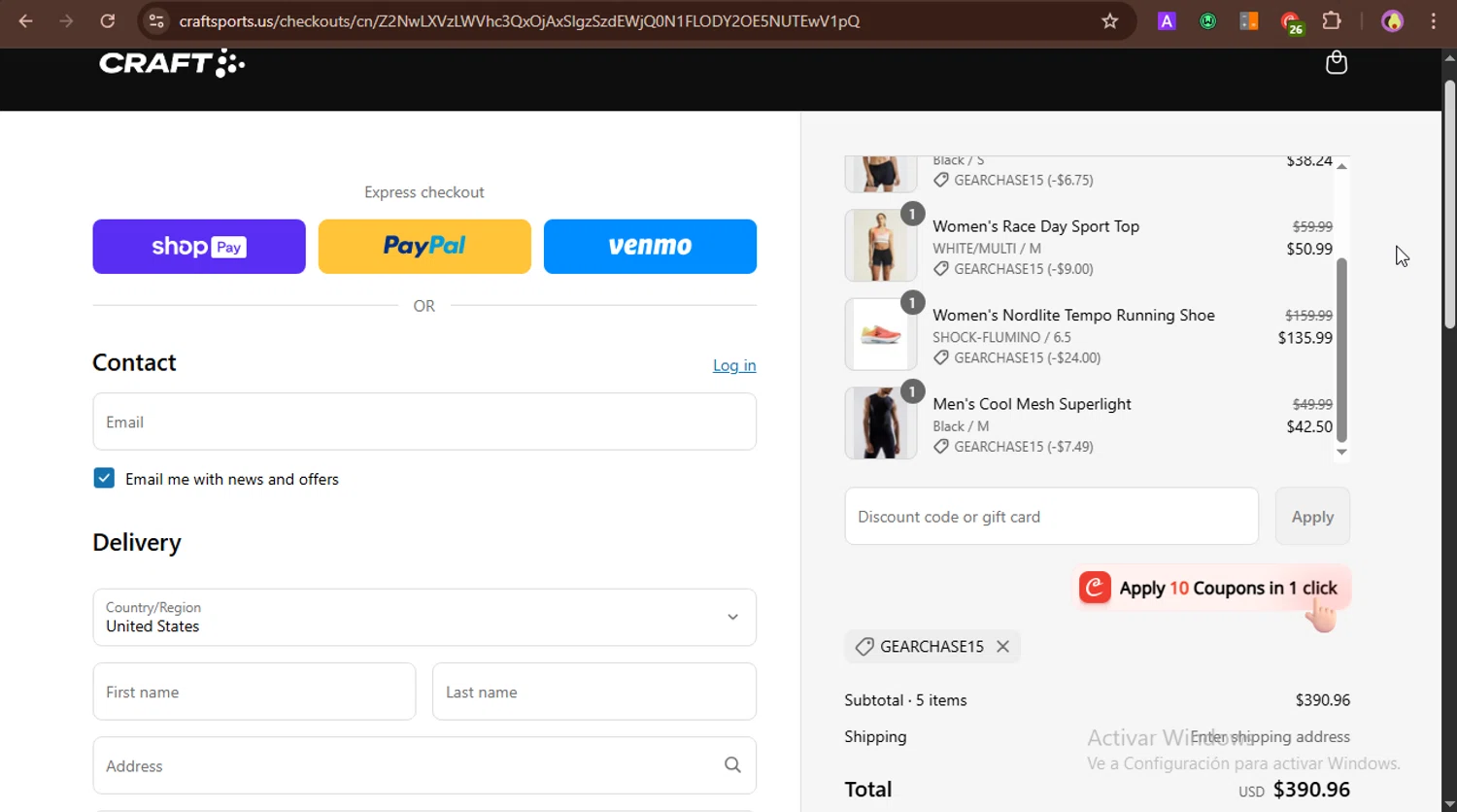Focus the Address input field
The height and width of the screenshot is (812, 1457).
pyautogui.click(x=424, y=765)
